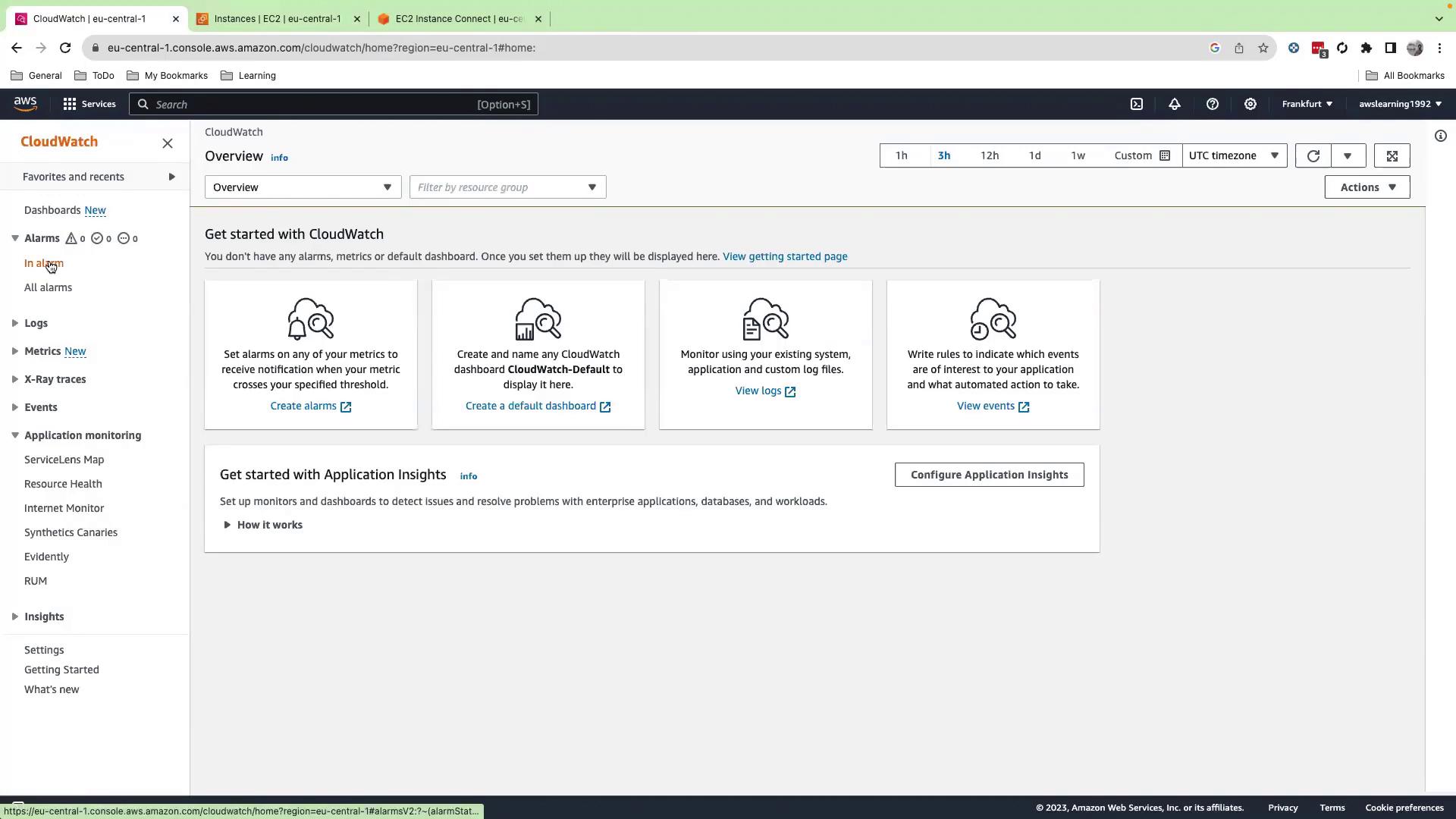
Task: Open the Overview dropdown
Action: (x=302, y=187)
